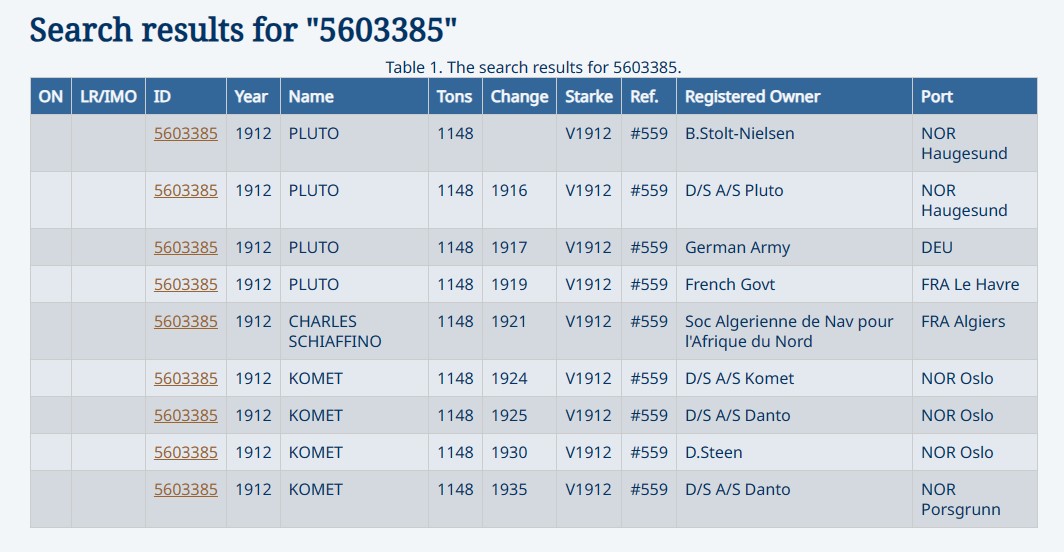Open the 5603385 link for German Army row

(x=185, y=248)
